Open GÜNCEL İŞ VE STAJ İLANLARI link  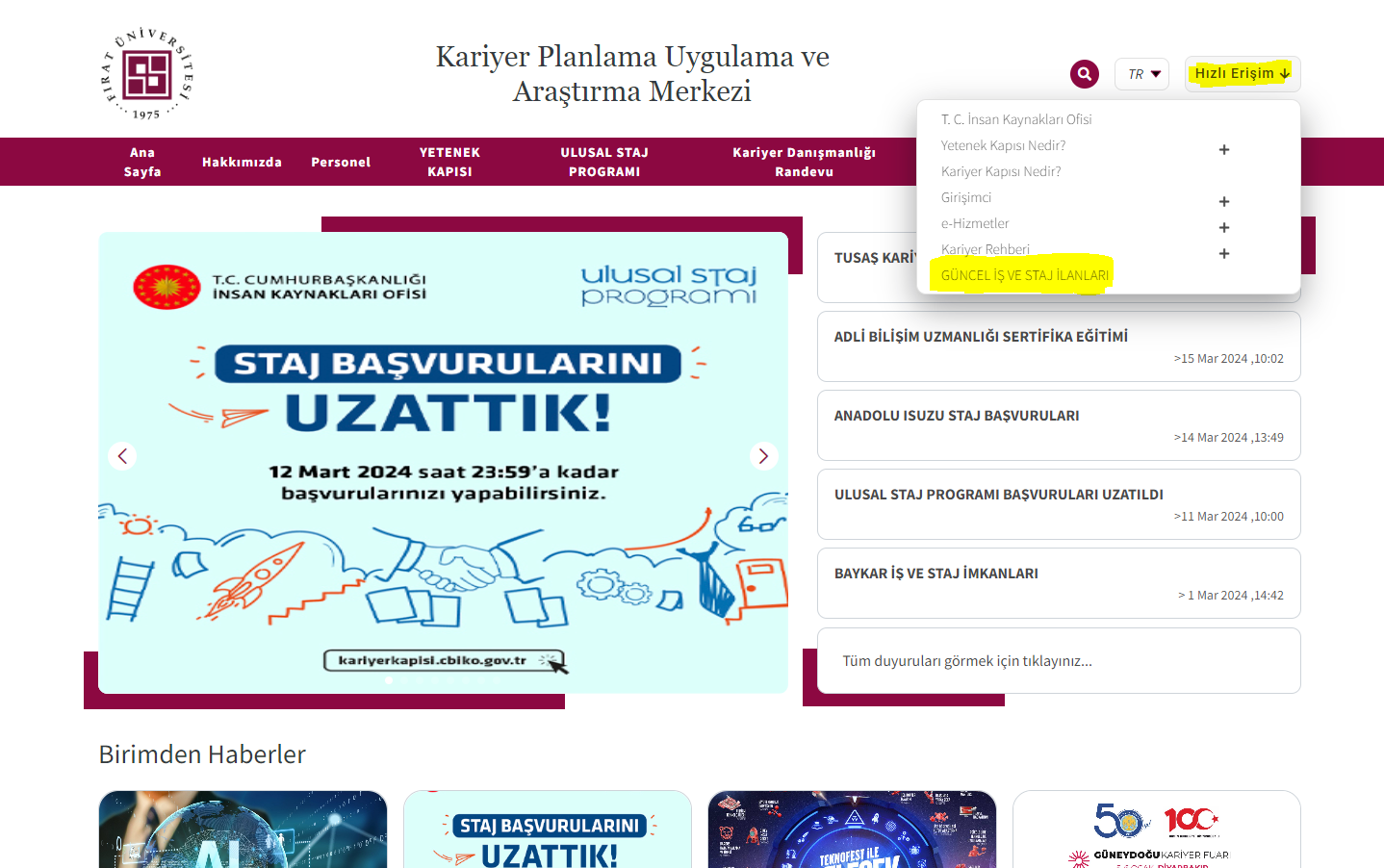pos(1024,275)
